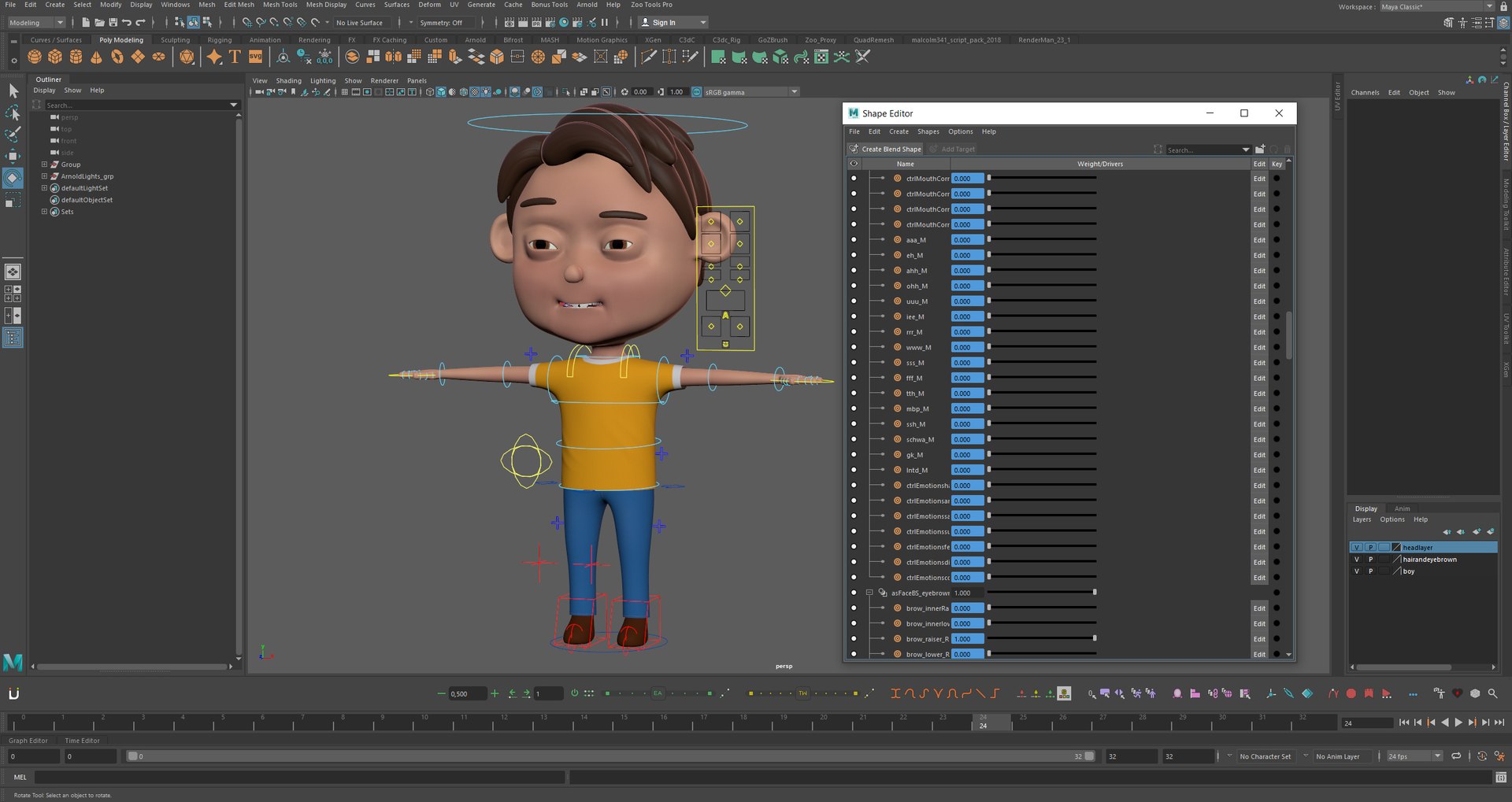Create a polygon cube from the shelf
This screenshot has width=1512, height=802.
(x=55, y=57)
